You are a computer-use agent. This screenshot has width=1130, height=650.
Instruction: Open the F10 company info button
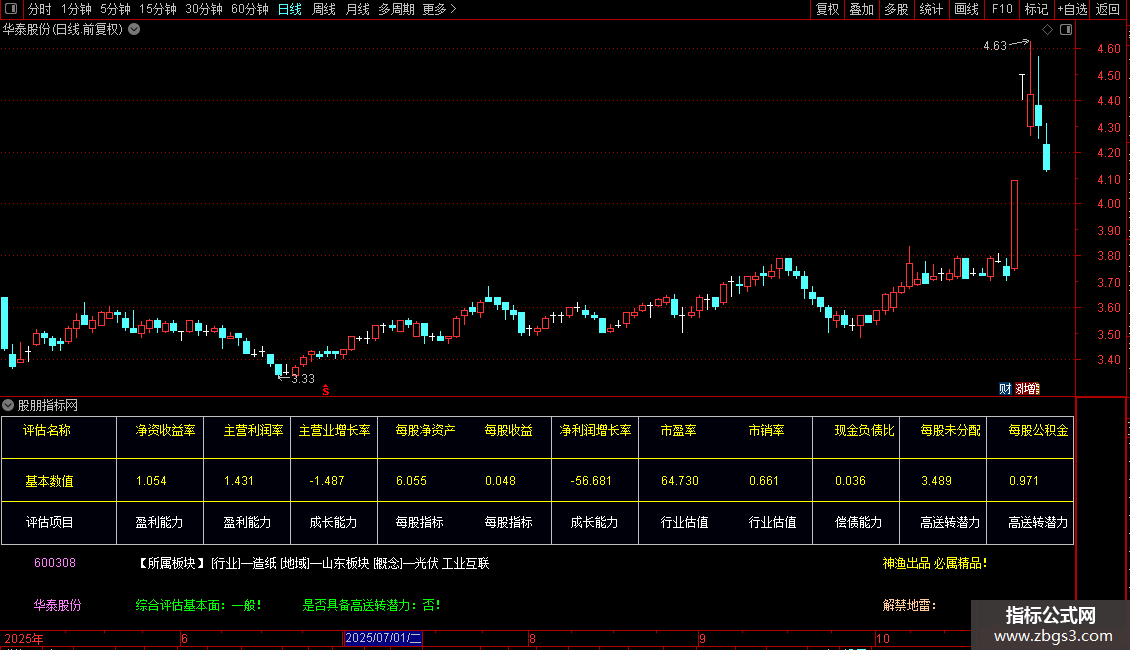click(1002, 9)
